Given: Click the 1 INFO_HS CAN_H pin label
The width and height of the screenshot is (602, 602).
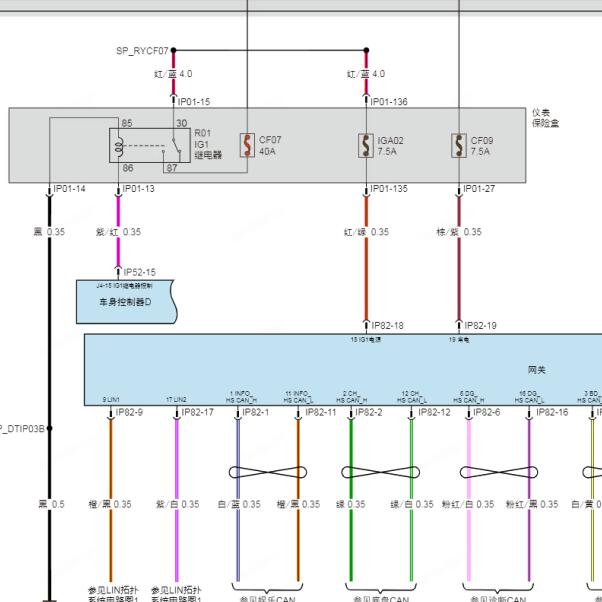Looking at the screenshot, I should pyautogui.click(x=241, y=397).
